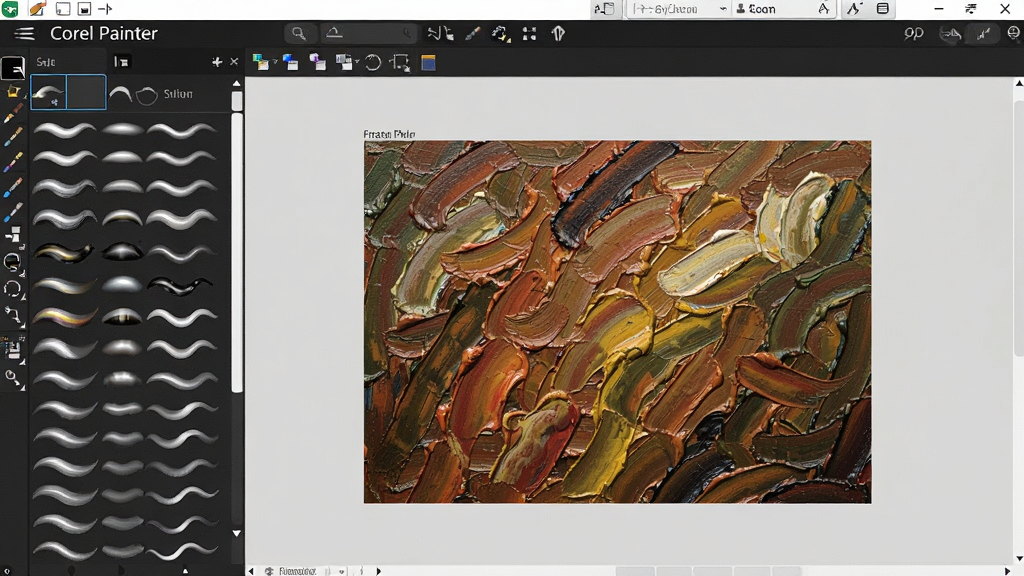Select the black square tool atop the toolbox

pos(13,68)
